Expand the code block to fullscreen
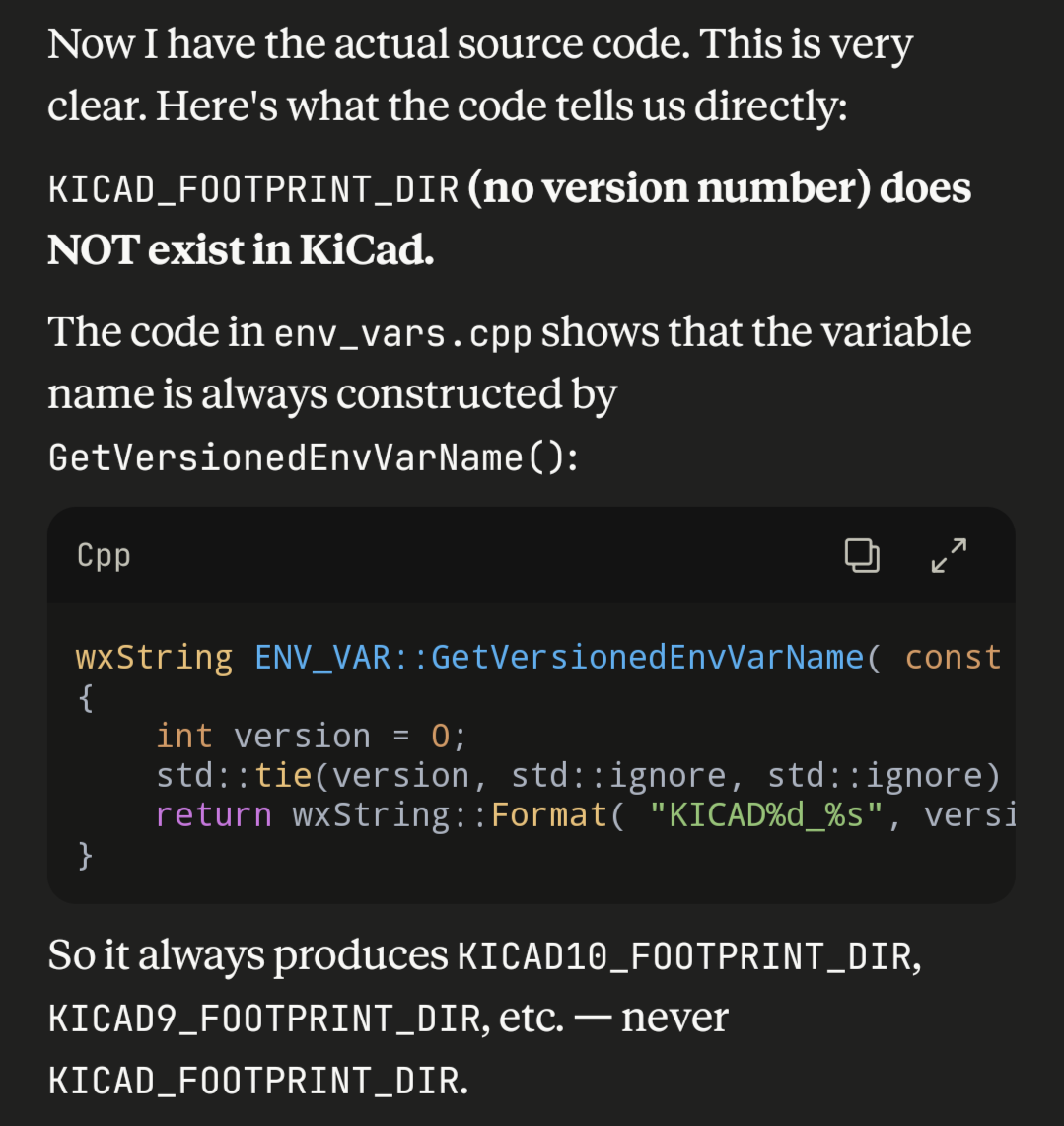Screen dimensions: 1064x1126 pos(949,555)
